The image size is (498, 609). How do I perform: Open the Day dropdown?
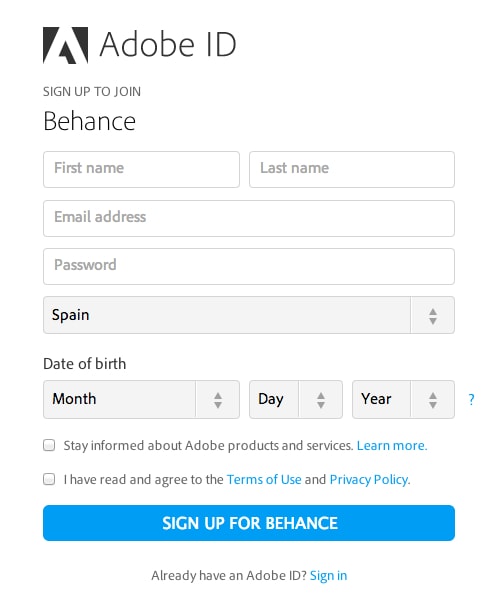[296, 400]
